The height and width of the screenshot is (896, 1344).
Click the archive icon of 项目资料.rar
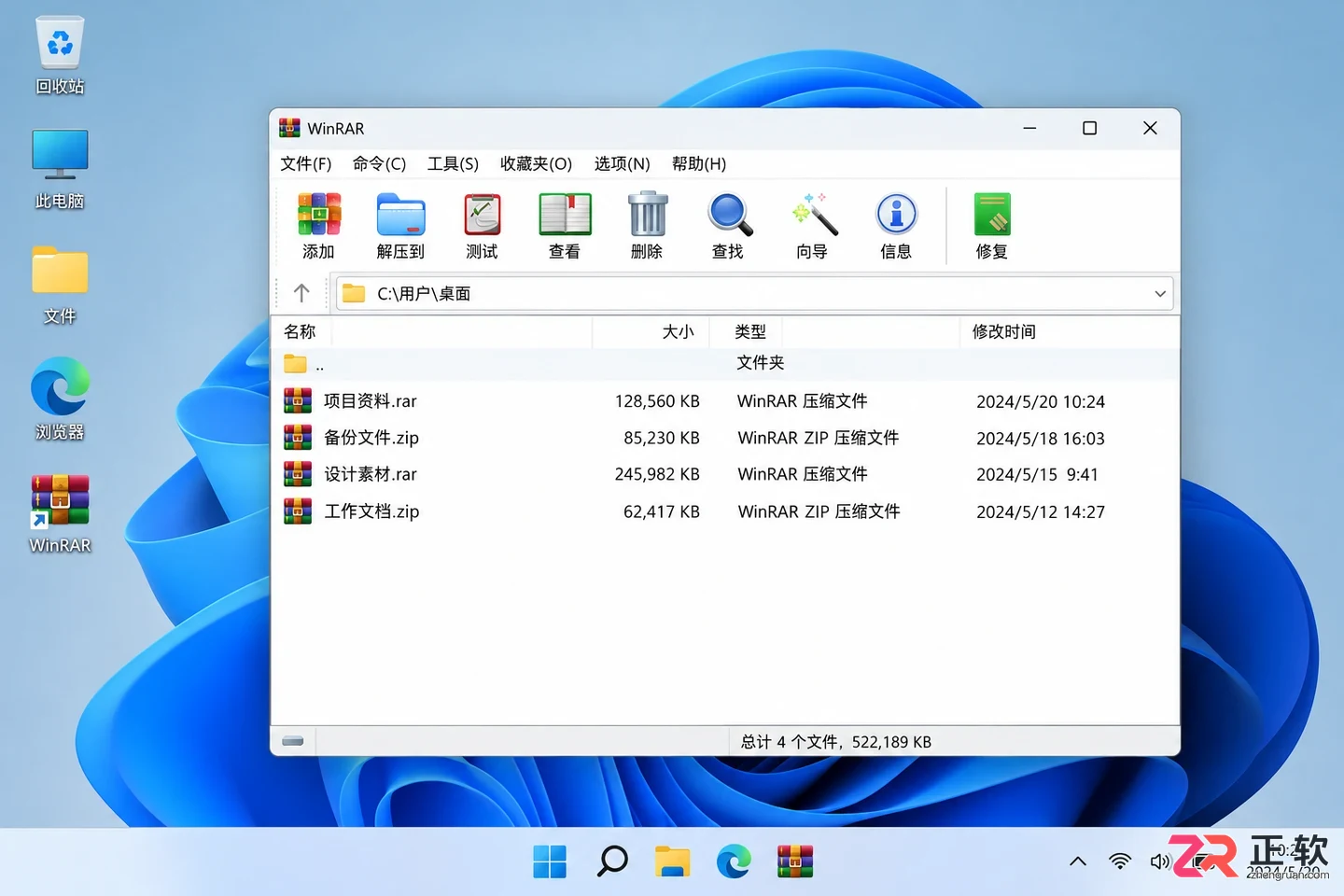pos(298,401)
